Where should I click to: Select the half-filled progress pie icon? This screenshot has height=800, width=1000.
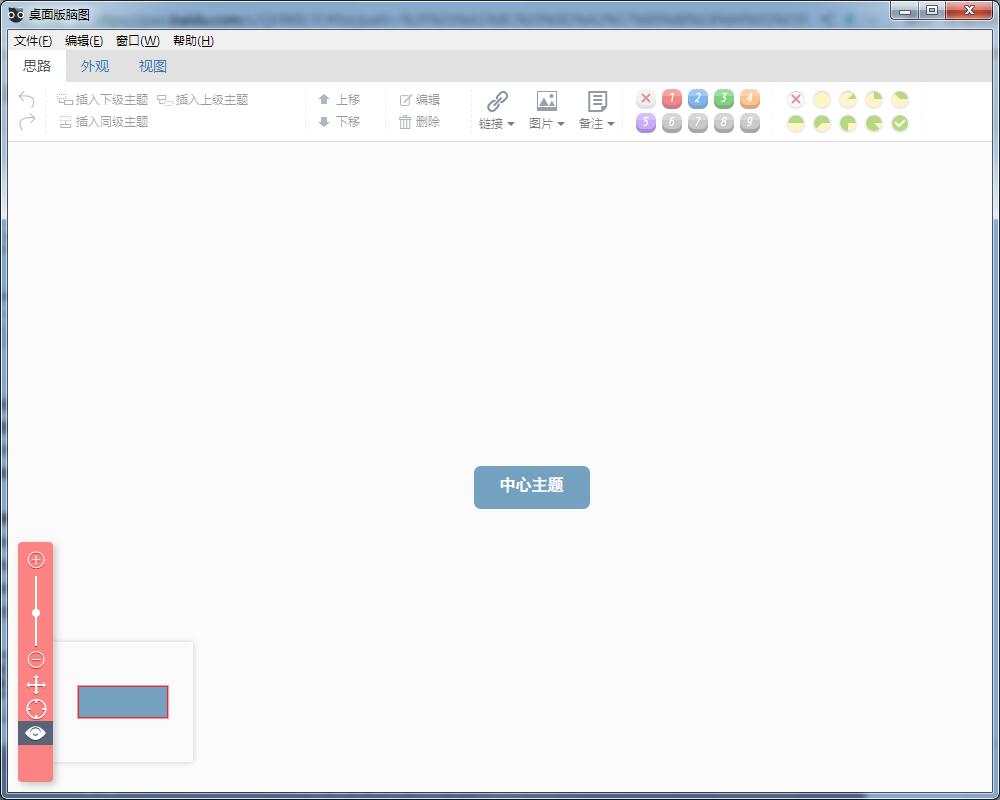(x=795, y=124)
